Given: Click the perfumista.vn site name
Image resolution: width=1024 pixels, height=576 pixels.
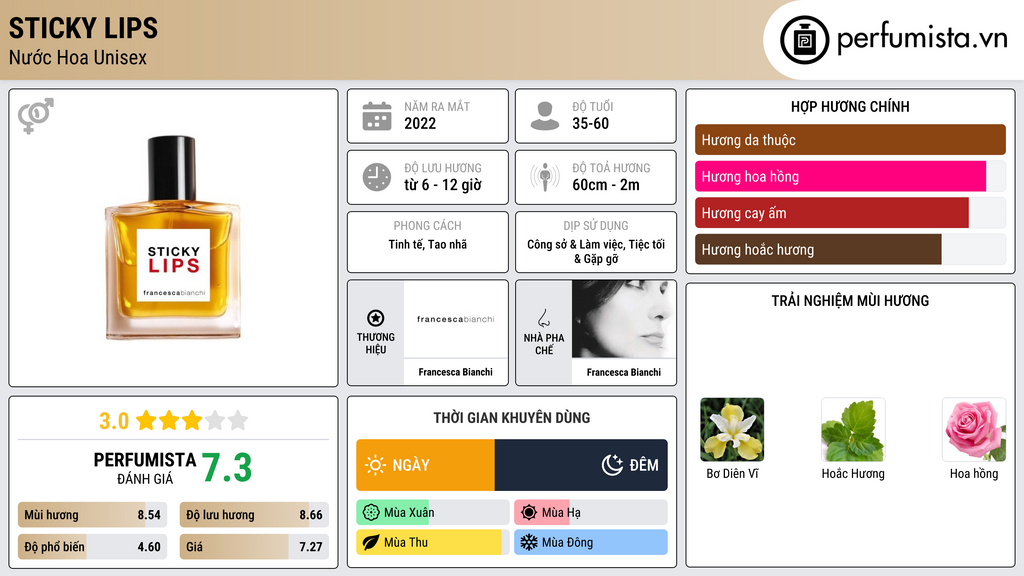Looking at the screenshot, I should (x=922, y=38).
